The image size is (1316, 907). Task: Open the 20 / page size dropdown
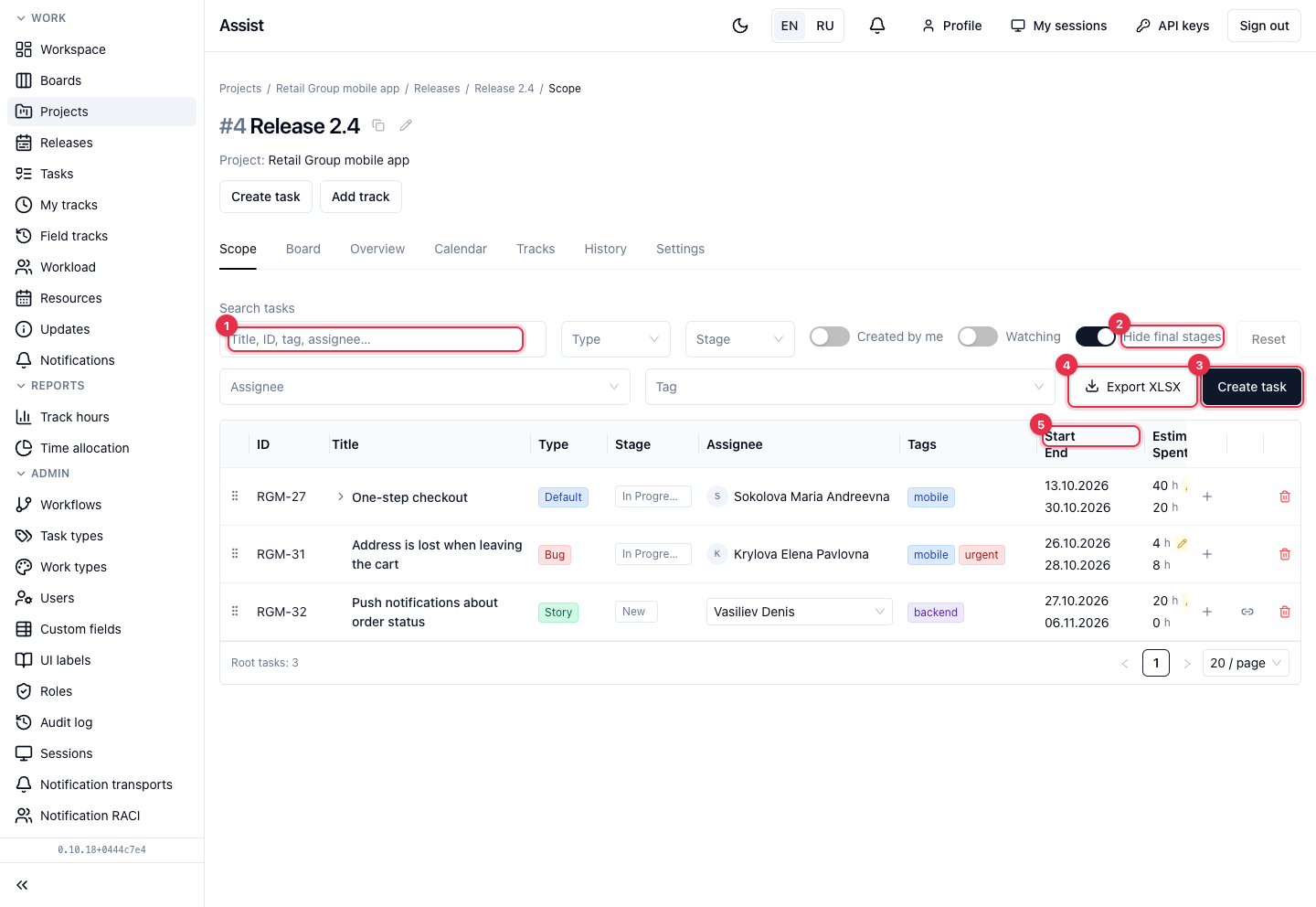pyautogui.click(x=1247, y=663)
